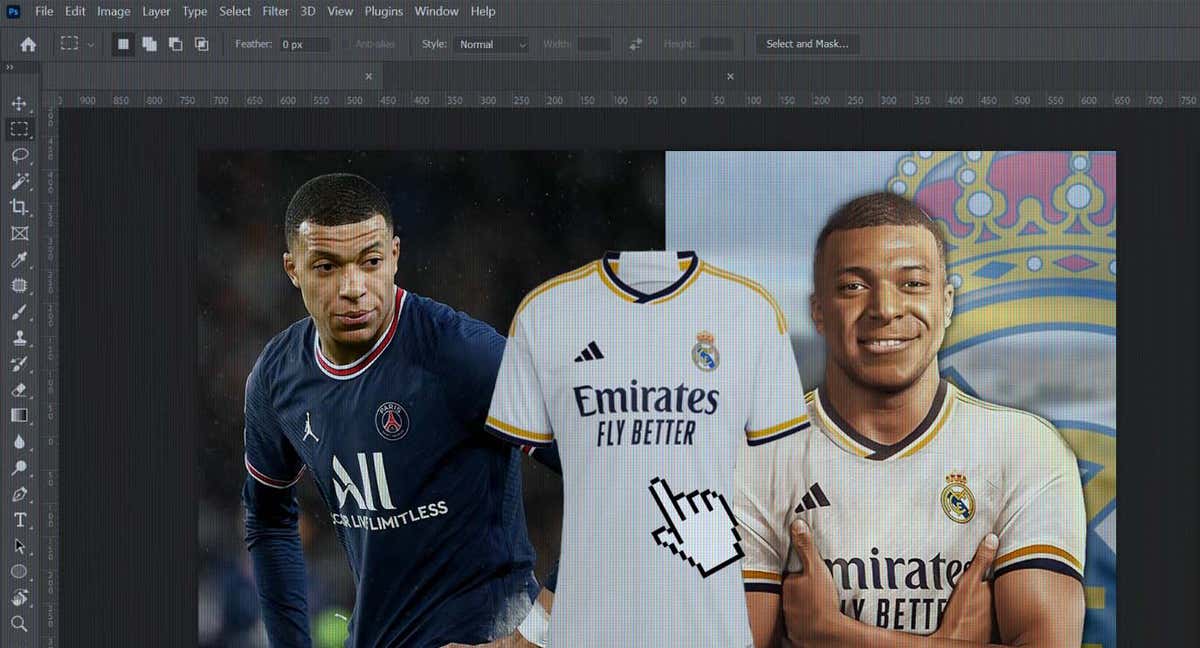Select the Frame tool

click(19, 233)
